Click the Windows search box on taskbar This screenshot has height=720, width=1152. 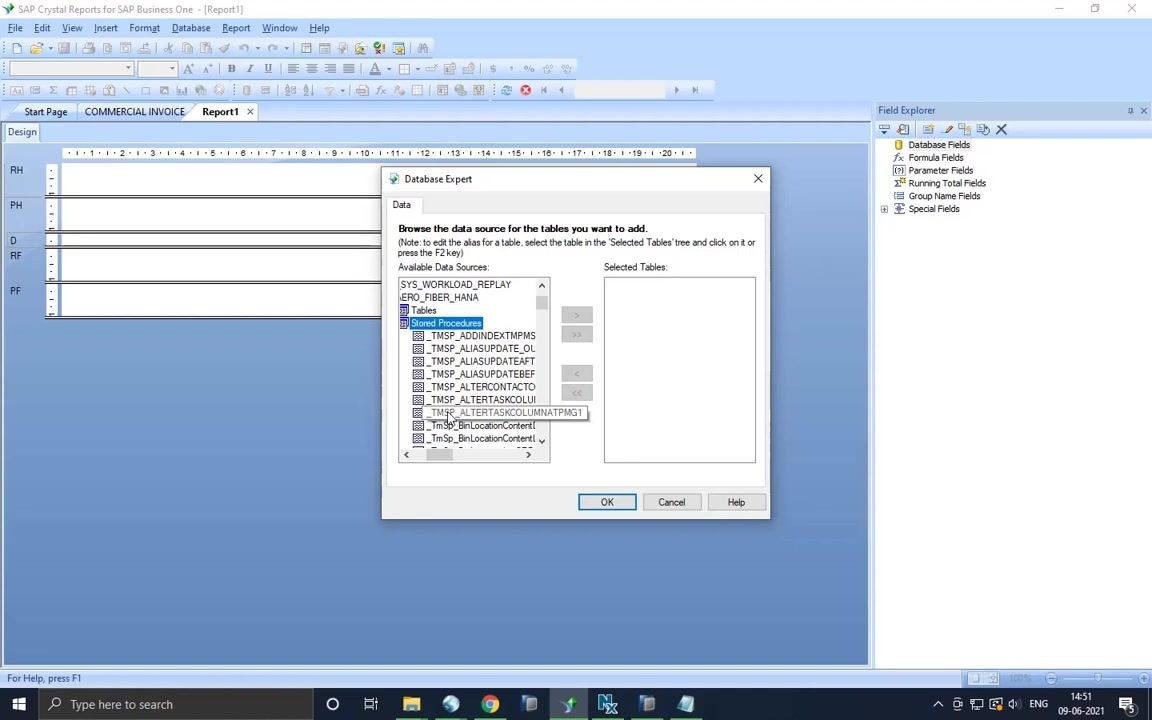pos(176,705)
